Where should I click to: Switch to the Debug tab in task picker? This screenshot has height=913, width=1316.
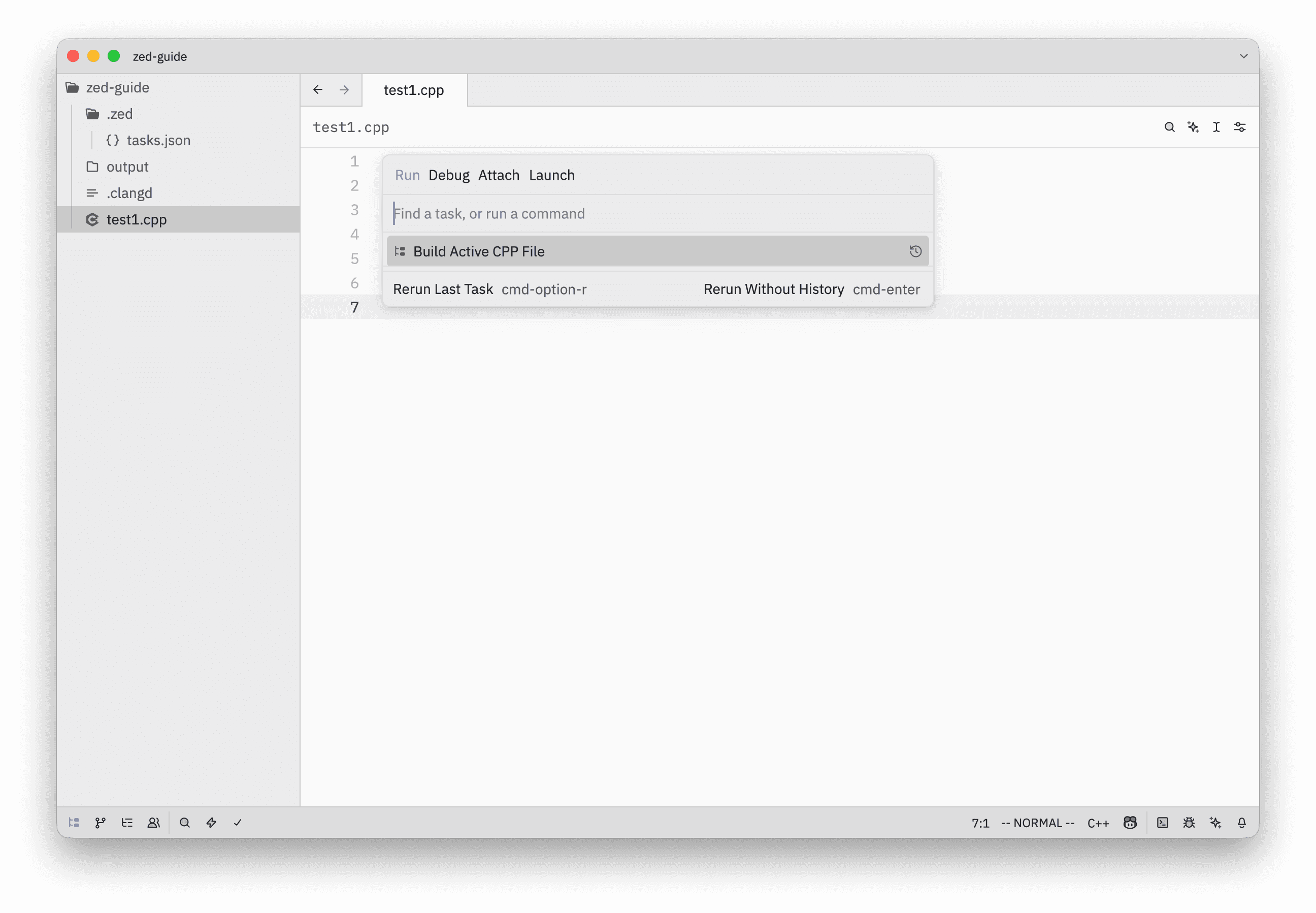point(449,175)
